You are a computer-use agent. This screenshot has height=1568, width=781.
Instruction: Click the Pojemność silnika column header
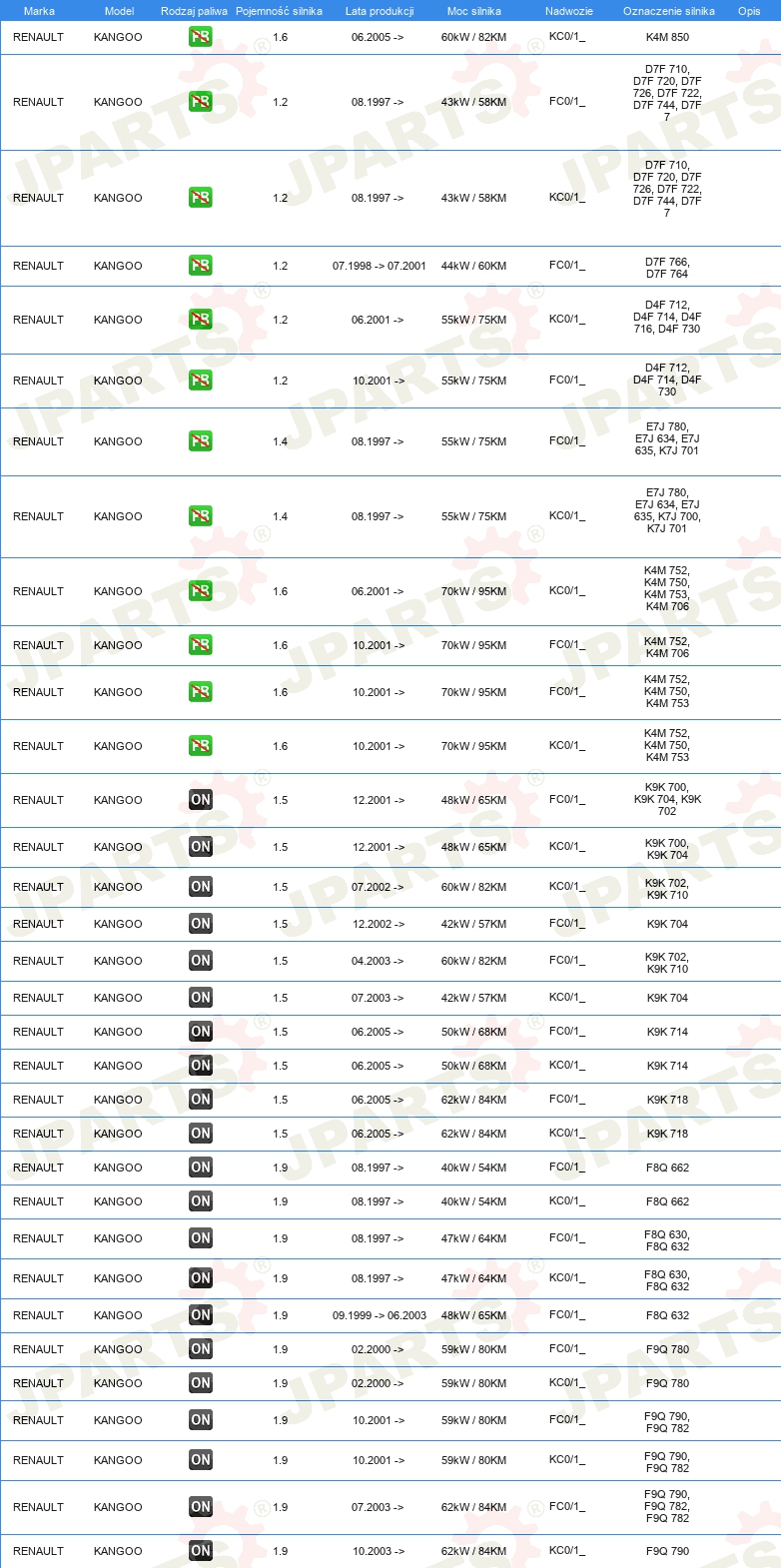click(x=279, y=11)
